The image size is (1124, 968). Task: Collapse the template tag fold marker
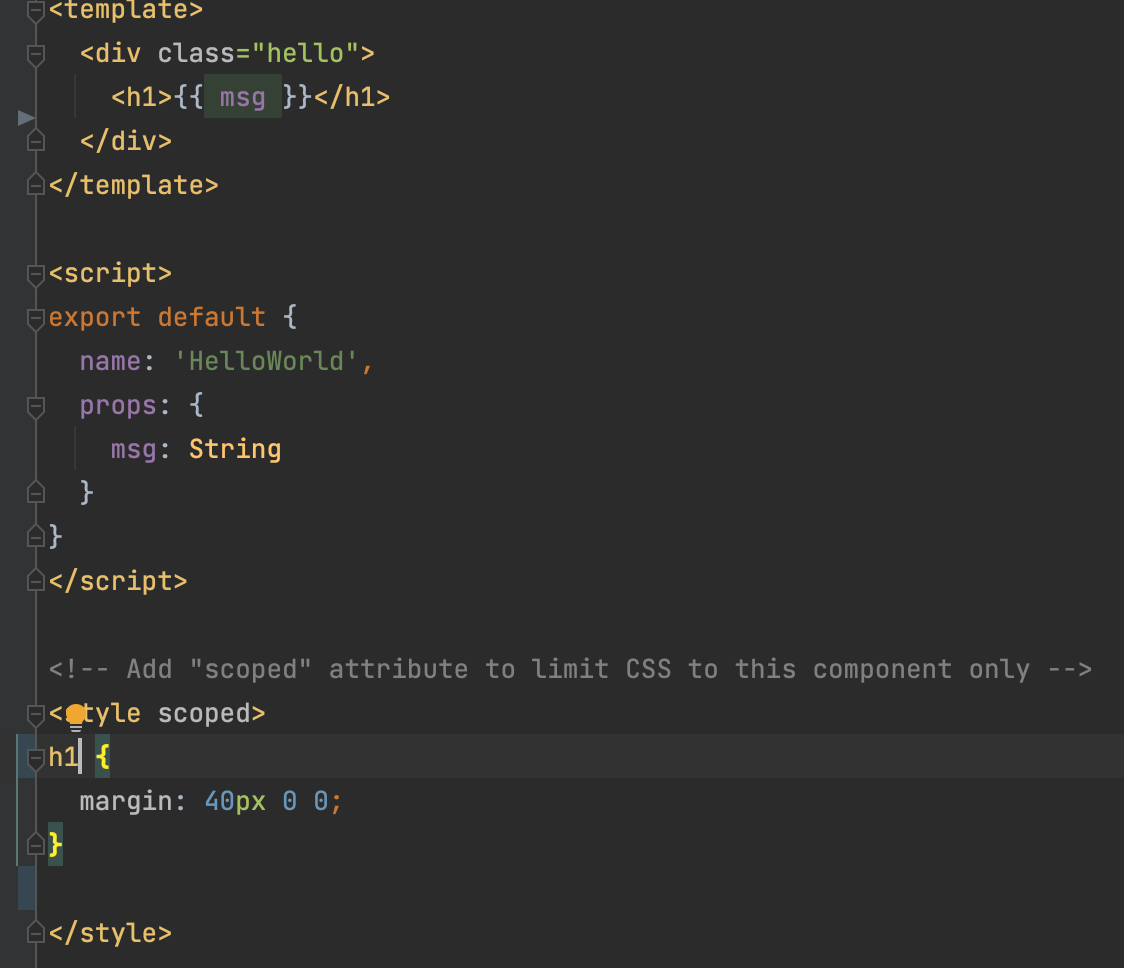pyautogui.click(x=35, y=11)
